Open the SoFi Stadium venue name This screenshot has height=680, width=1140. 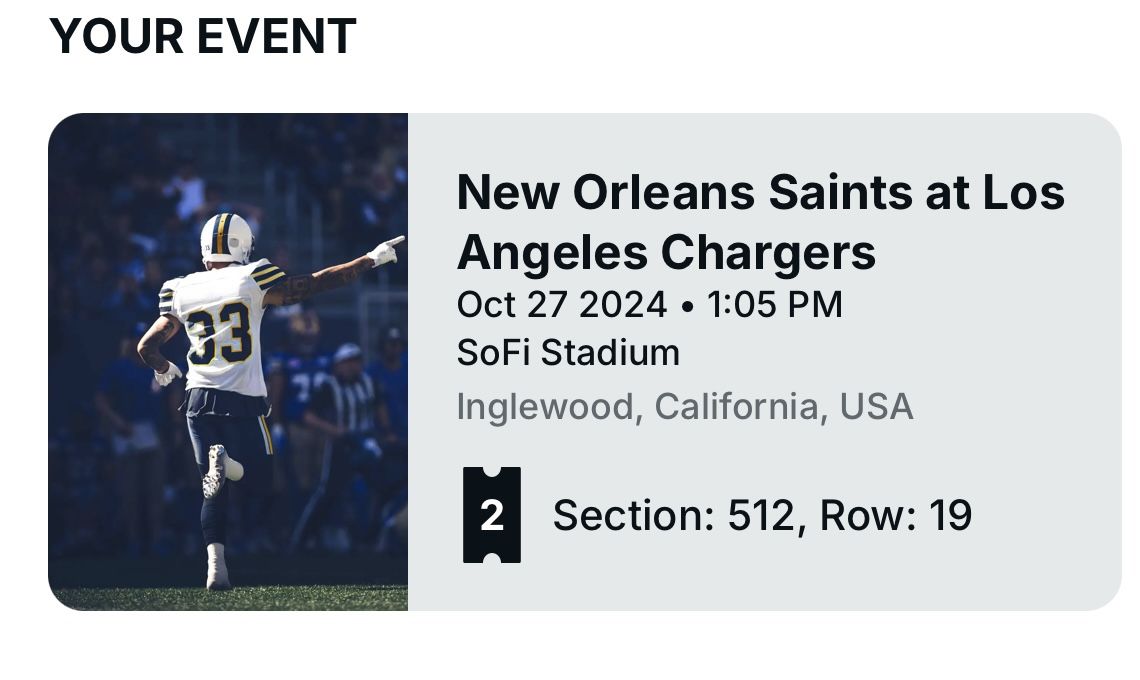(568, 352)
